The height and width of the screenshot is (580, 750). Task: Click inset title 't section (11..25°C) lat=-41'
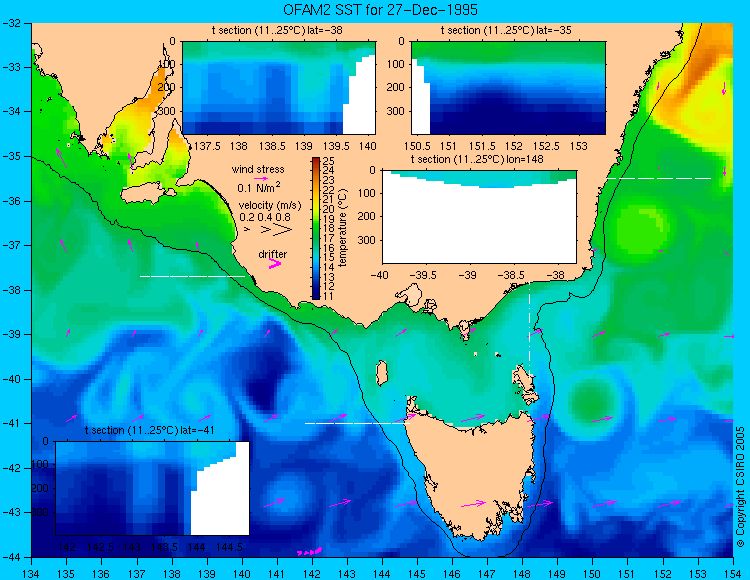(149, 430)
